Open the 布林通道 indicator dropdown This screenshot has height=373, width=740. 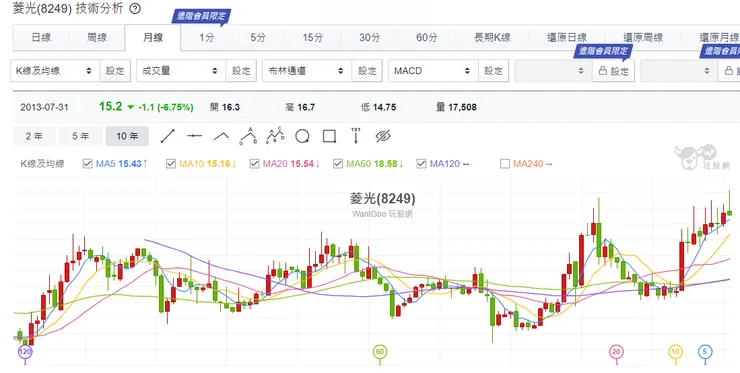click(x=307, y=71)
